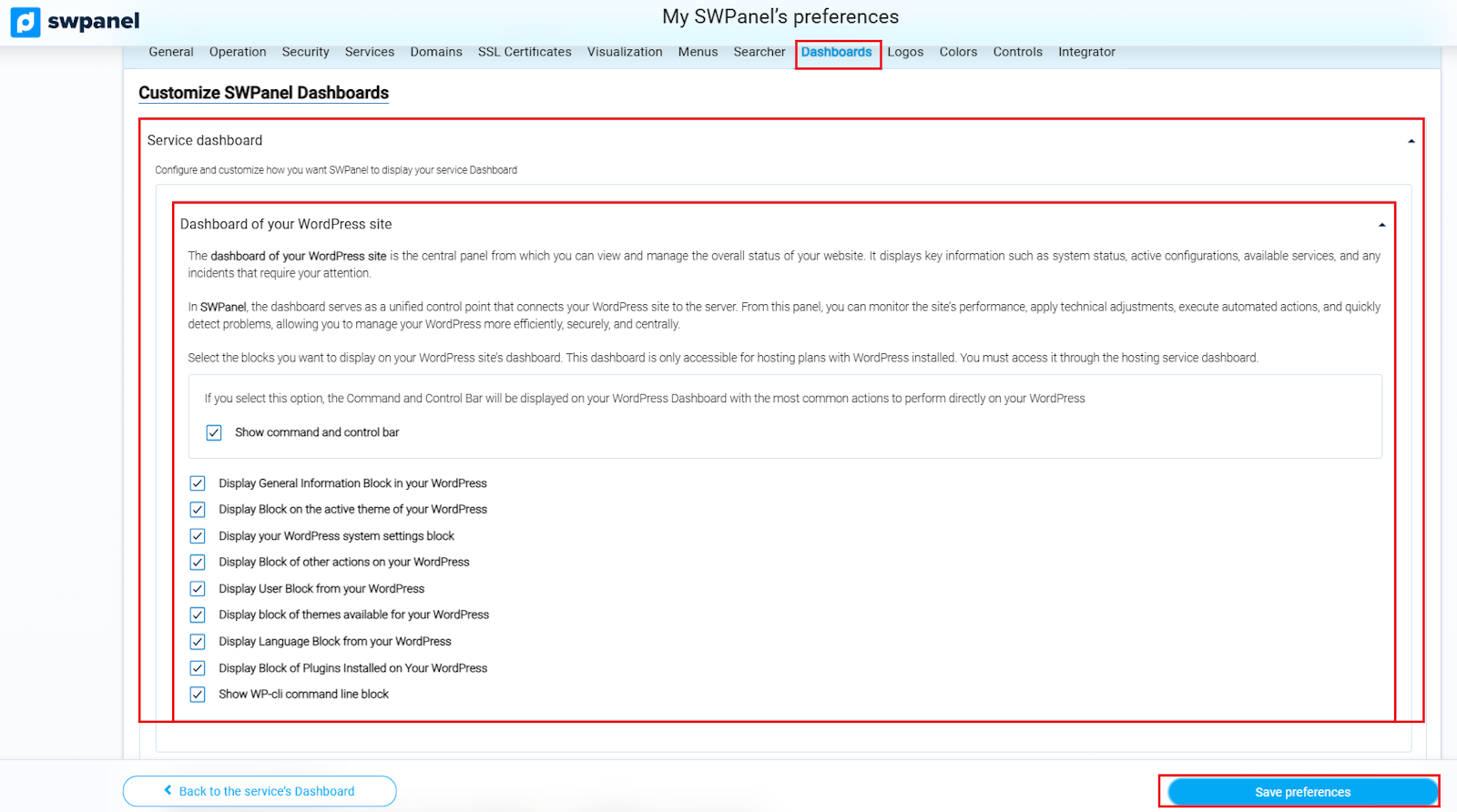The width and height of the screenshot is (1457, 812).
Task: Open the SSL Certificates tab
Action: pyautogui.click(x=525, y=52)
